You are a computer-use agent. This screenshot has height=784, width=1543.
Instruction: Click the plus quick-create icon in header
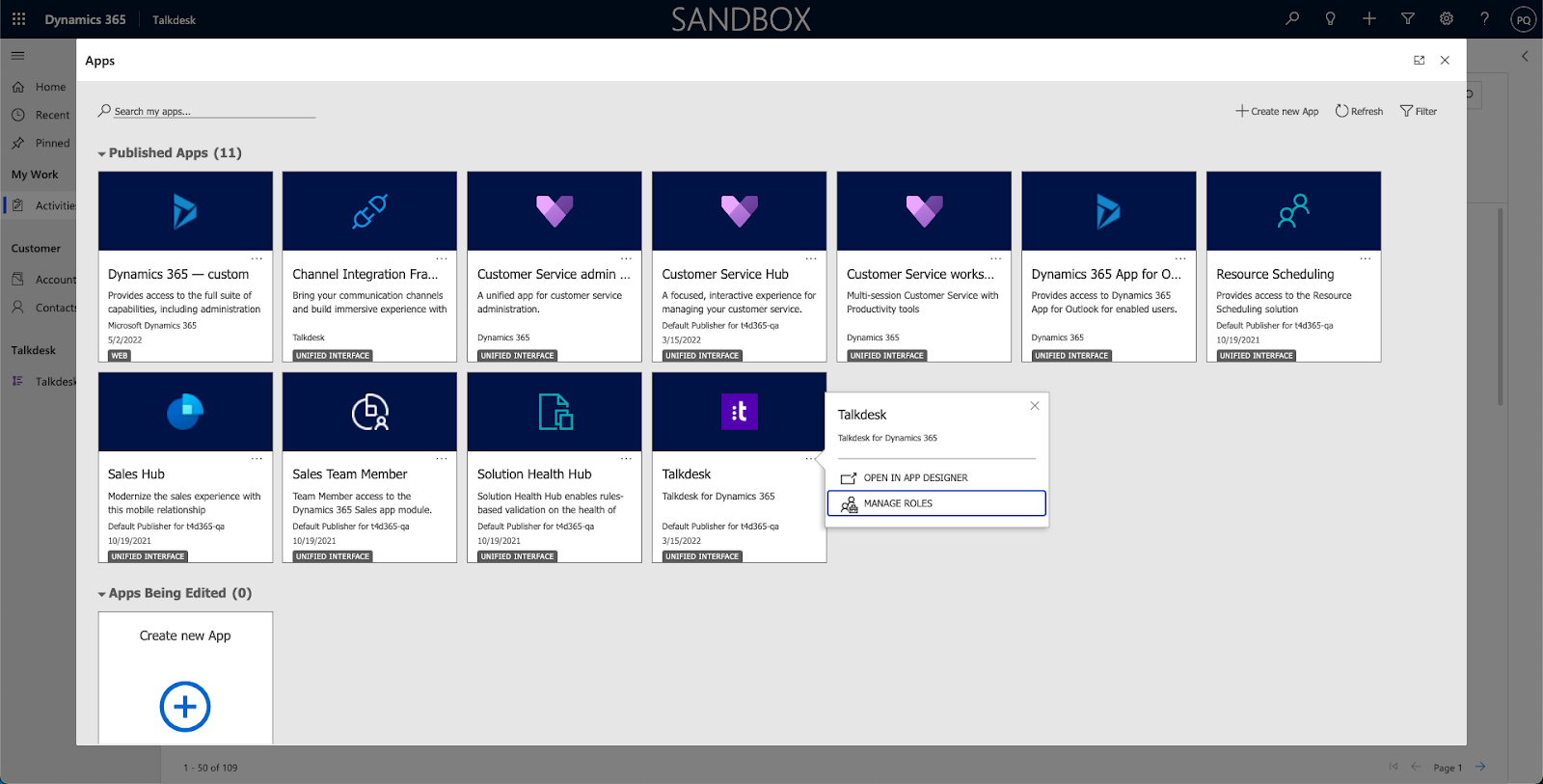pyautogui.click(x=1369, y=18)
